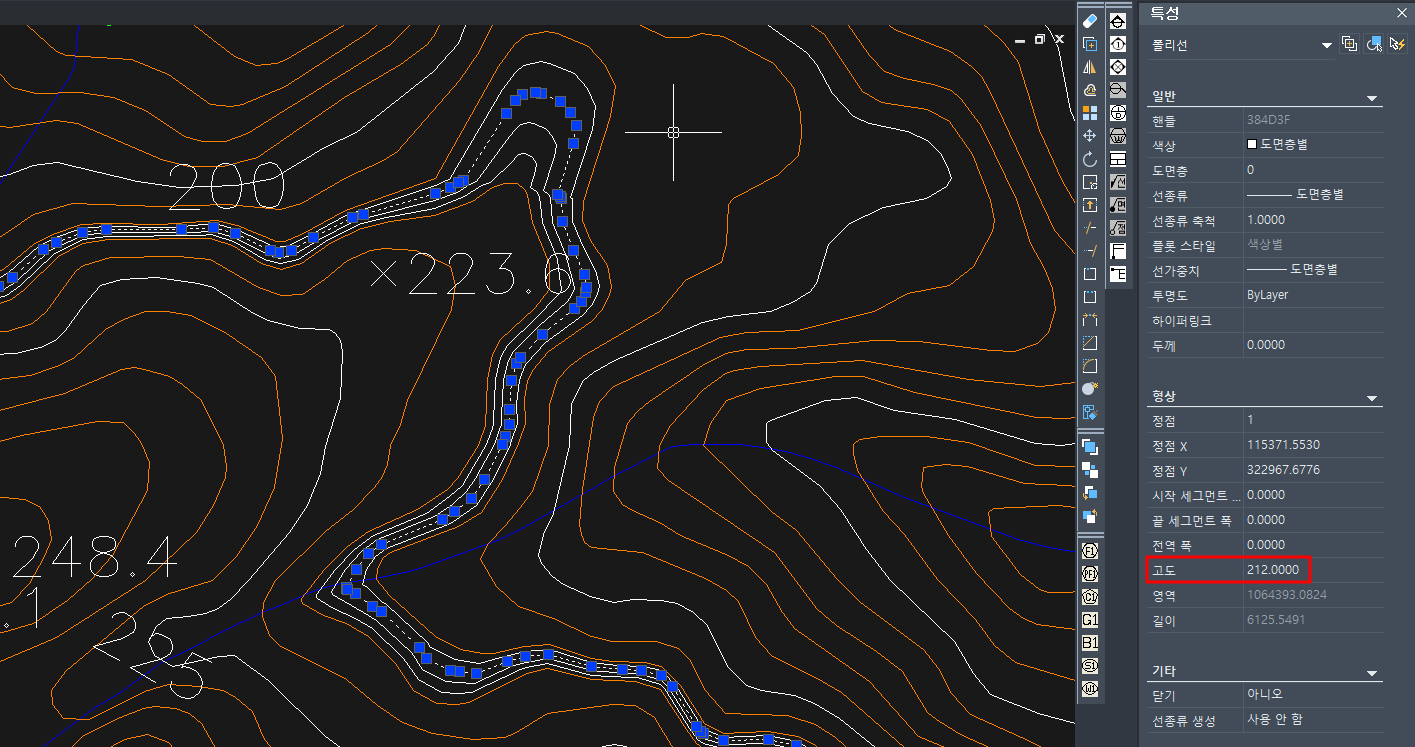Select the Array tool

click(x=1090, y=113)
